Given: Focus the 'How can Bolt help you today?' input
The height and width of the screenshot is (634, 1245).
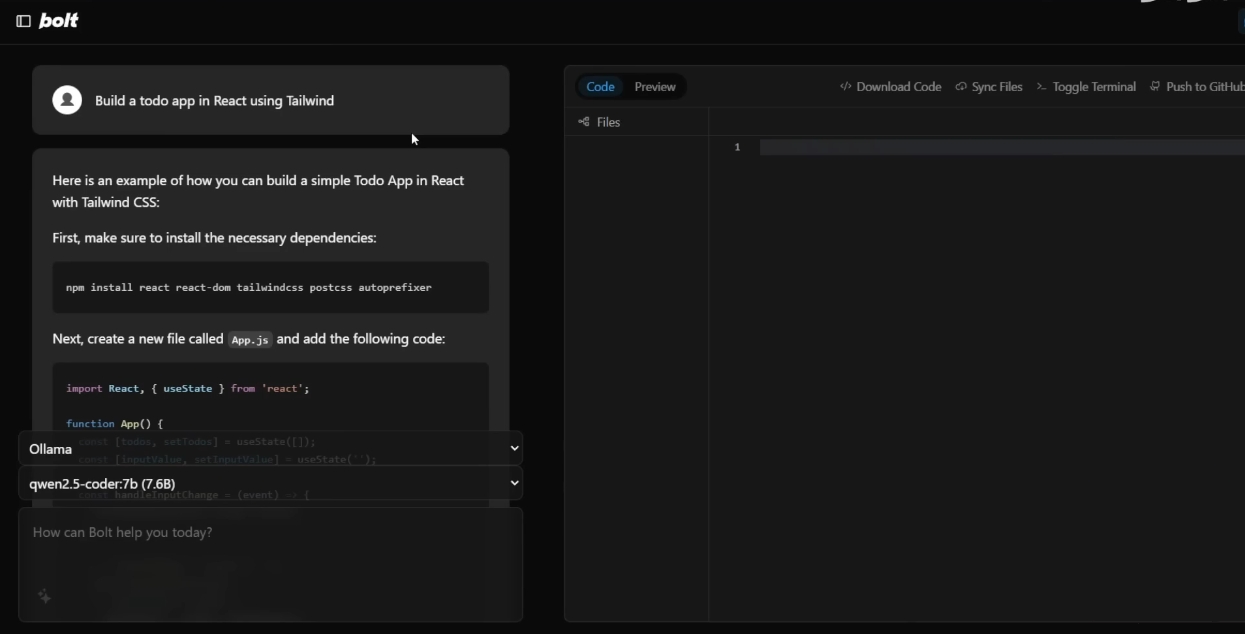Looking at the screenshot, I should click(270, 533).
